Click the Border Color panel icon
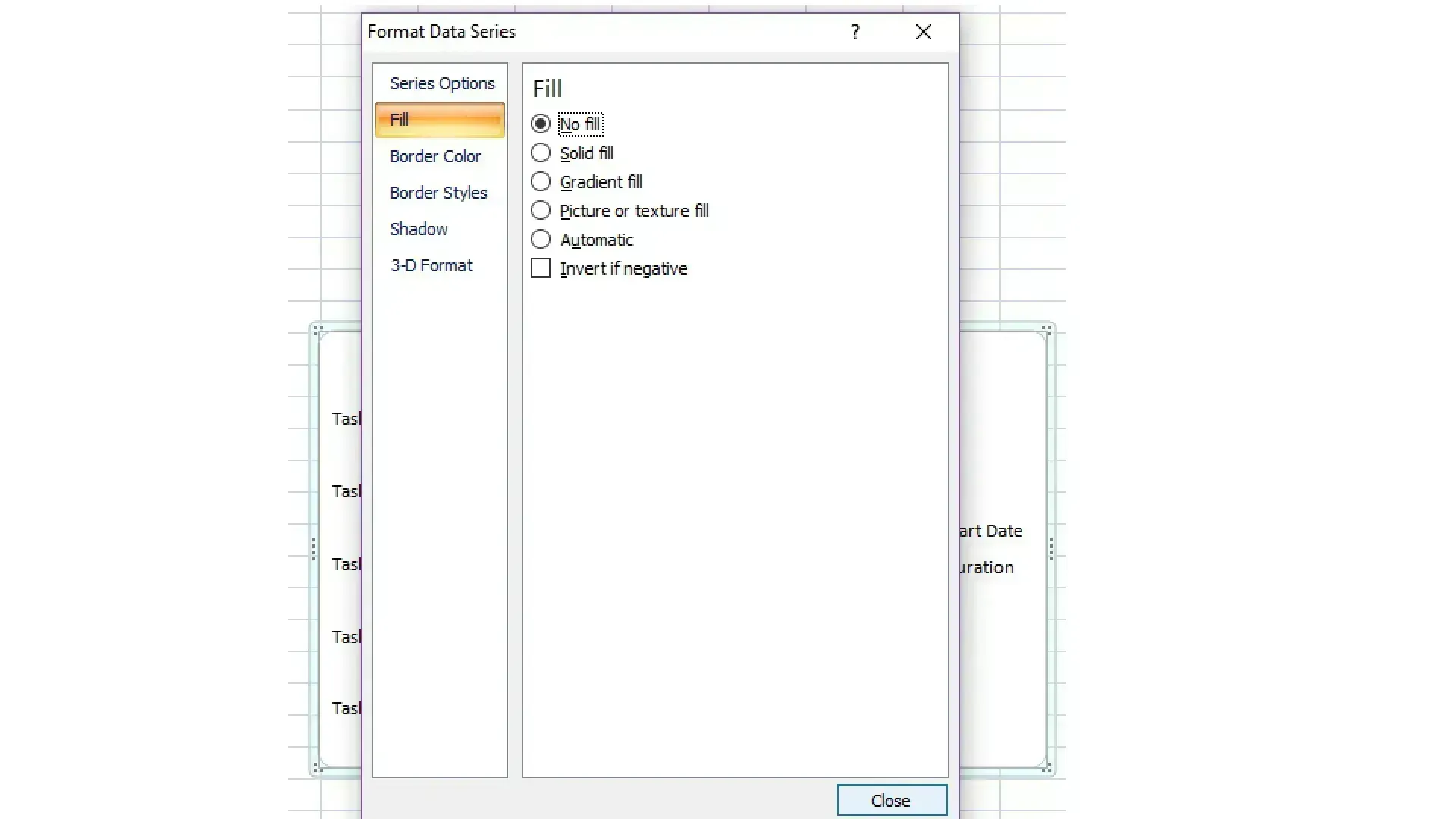The width and height of the screenshot is (1456, 819). (x=436, y=156)
